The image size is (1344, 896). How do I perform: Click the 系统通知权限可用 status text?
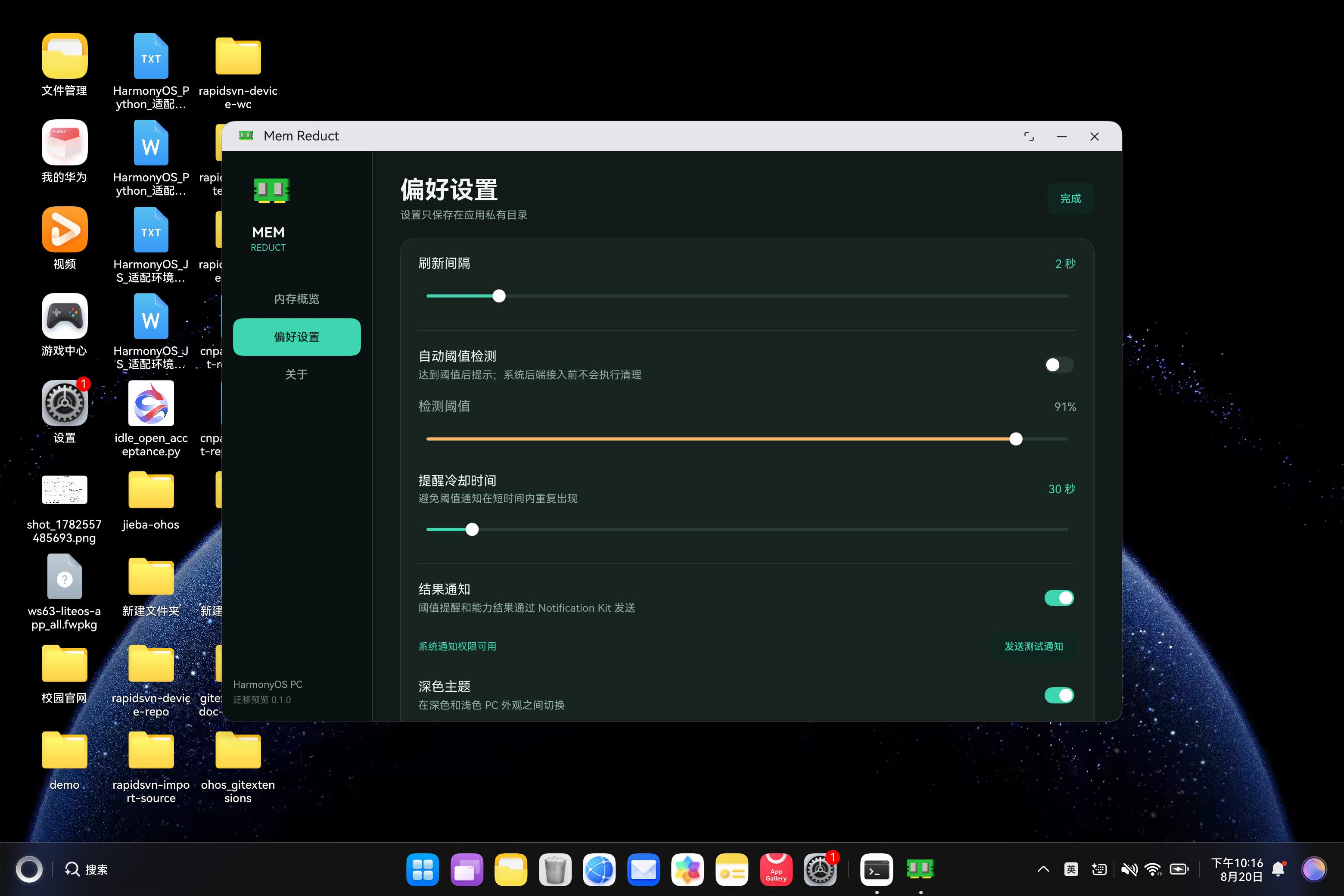point(457,646)
